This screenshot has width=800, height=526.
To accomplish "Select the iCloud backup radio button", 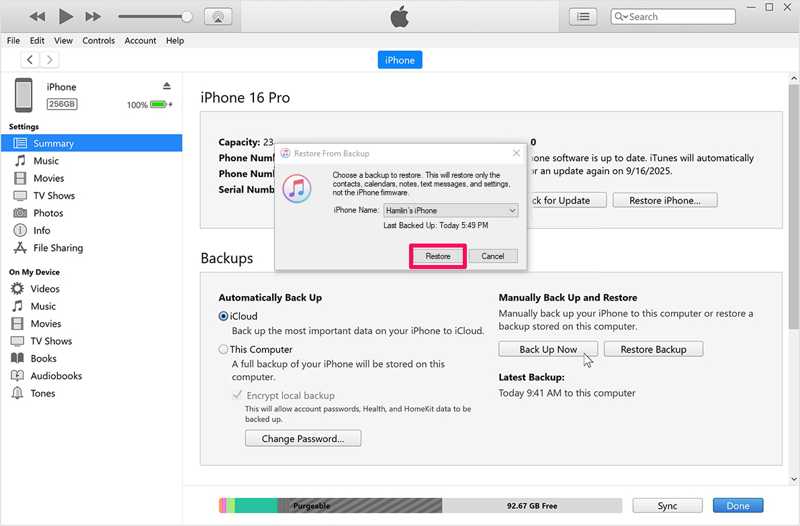I will (223, 316).
